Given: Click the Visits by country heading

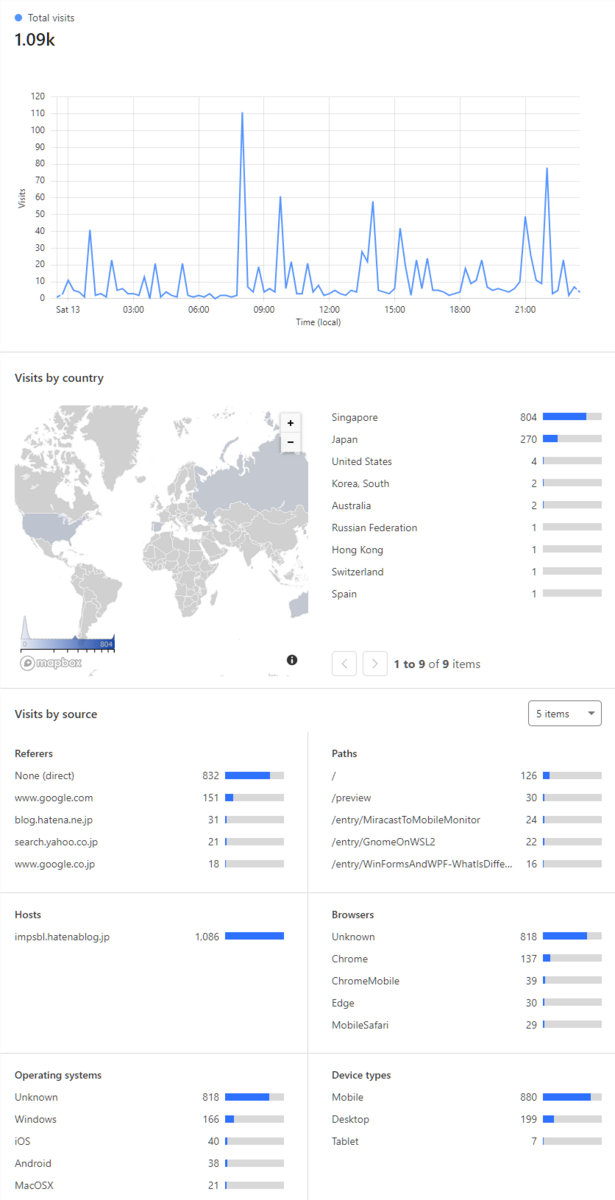Looking at the screenshot, I should tap(59, 378).
